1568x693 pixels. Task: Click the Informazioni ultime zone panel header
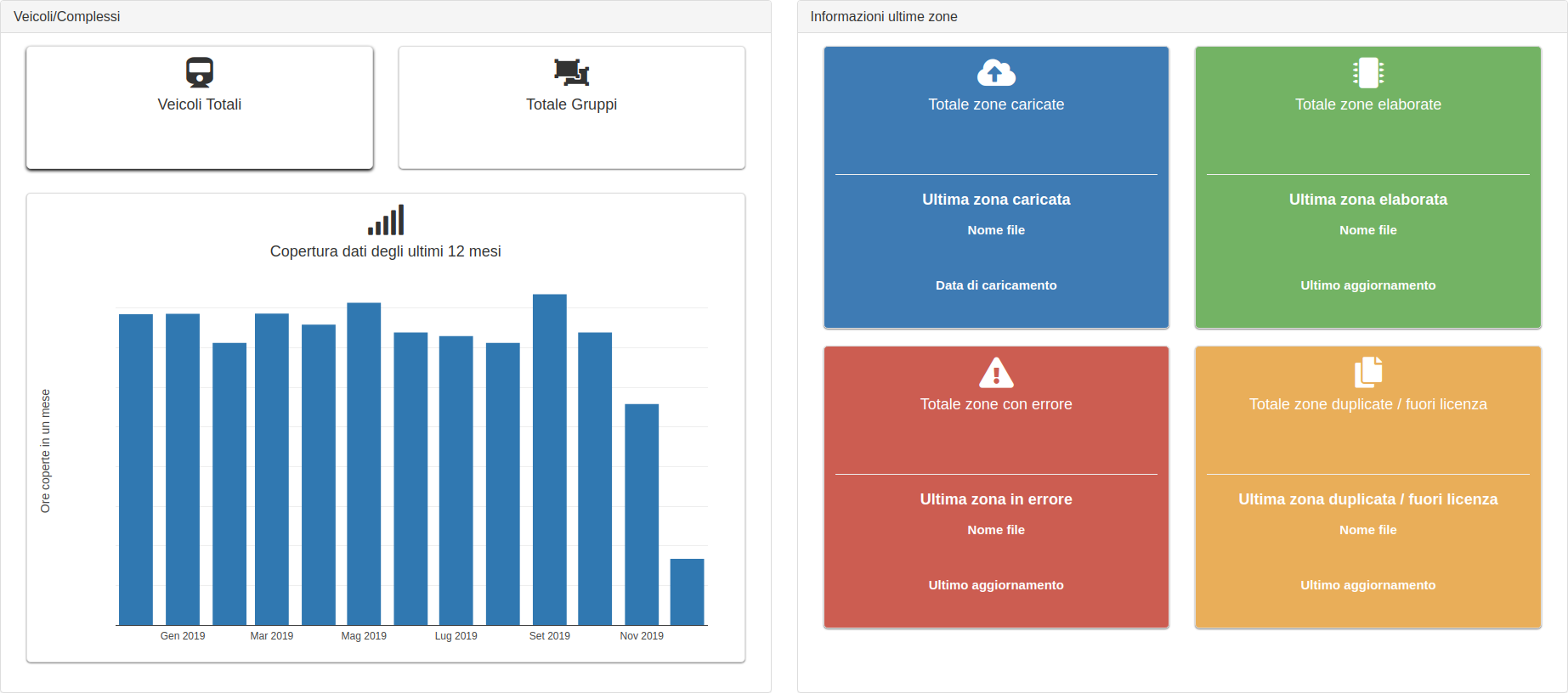coord(1182,17)
